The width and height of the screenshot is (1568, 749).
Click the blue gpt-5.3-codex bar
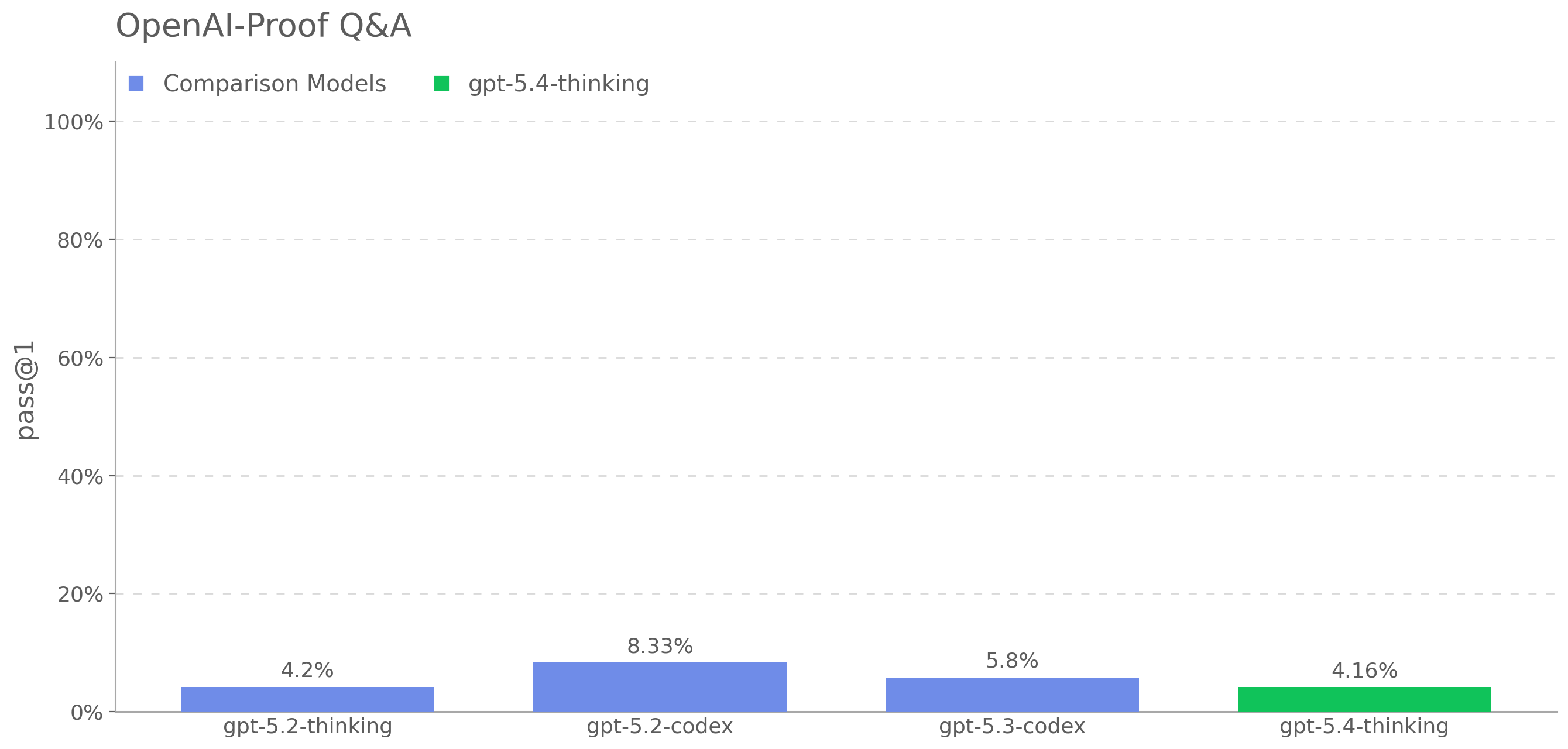click(x=1011, y=694)
